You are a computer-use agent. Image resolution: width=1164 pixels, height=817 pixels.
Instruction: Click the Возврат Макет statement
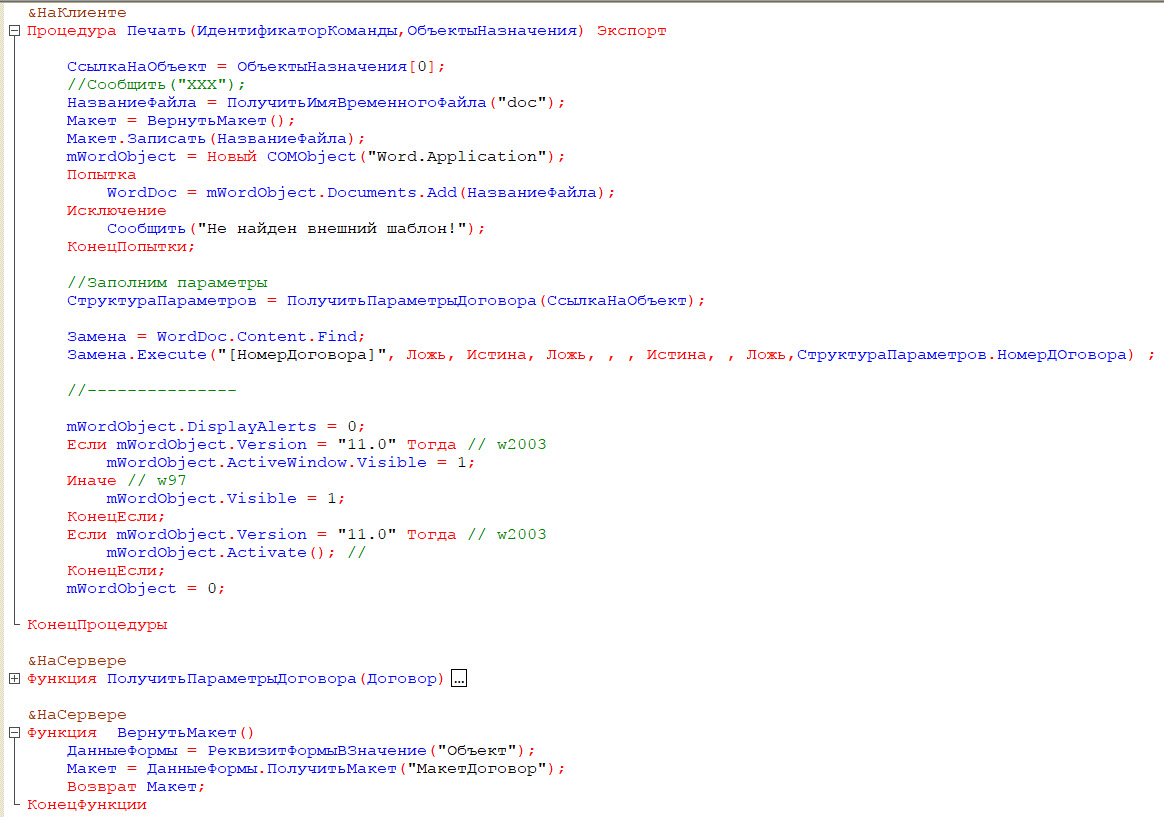[135, 787]
